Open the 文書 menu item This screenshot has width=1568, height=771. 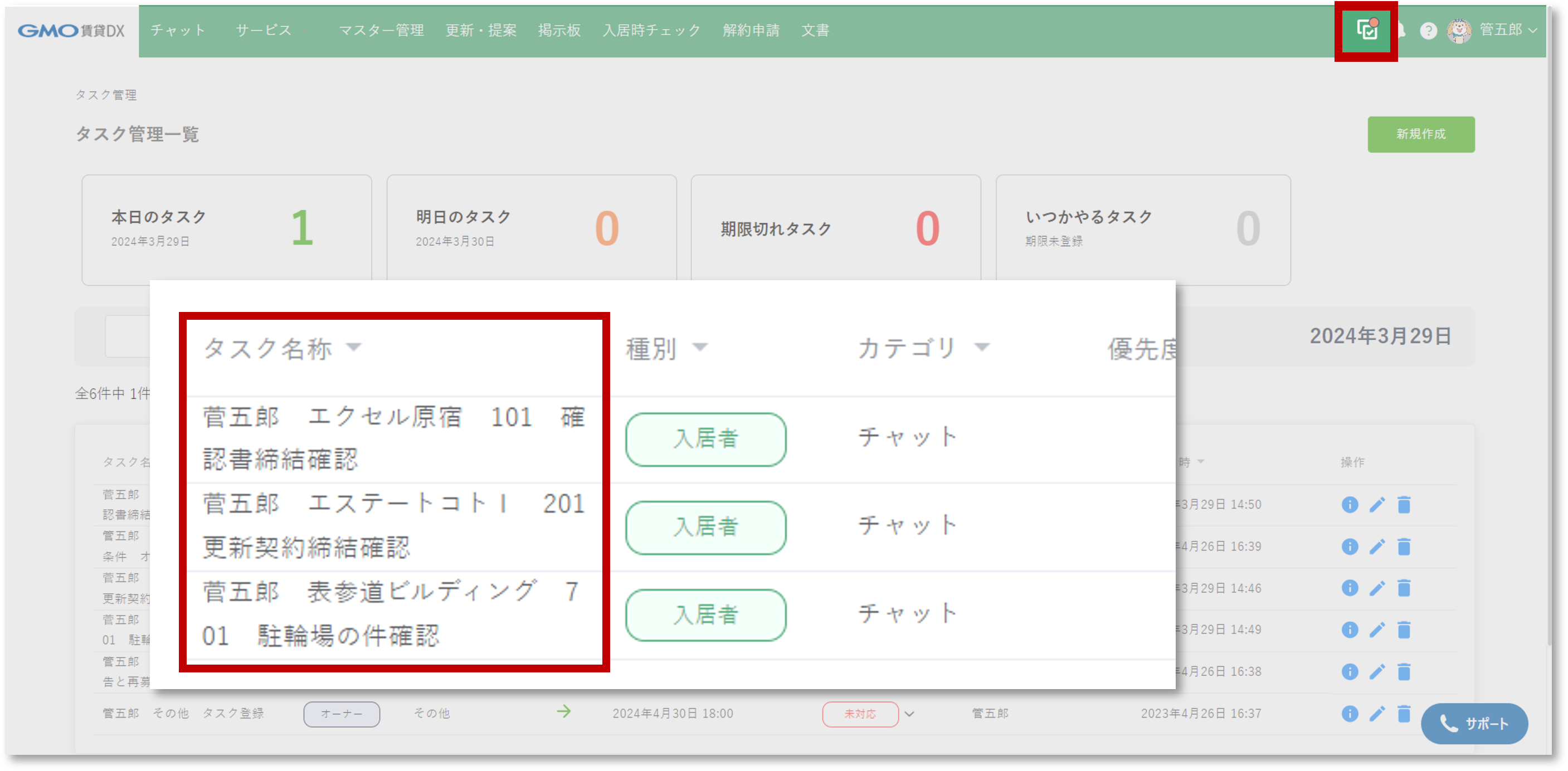[816, 30]
